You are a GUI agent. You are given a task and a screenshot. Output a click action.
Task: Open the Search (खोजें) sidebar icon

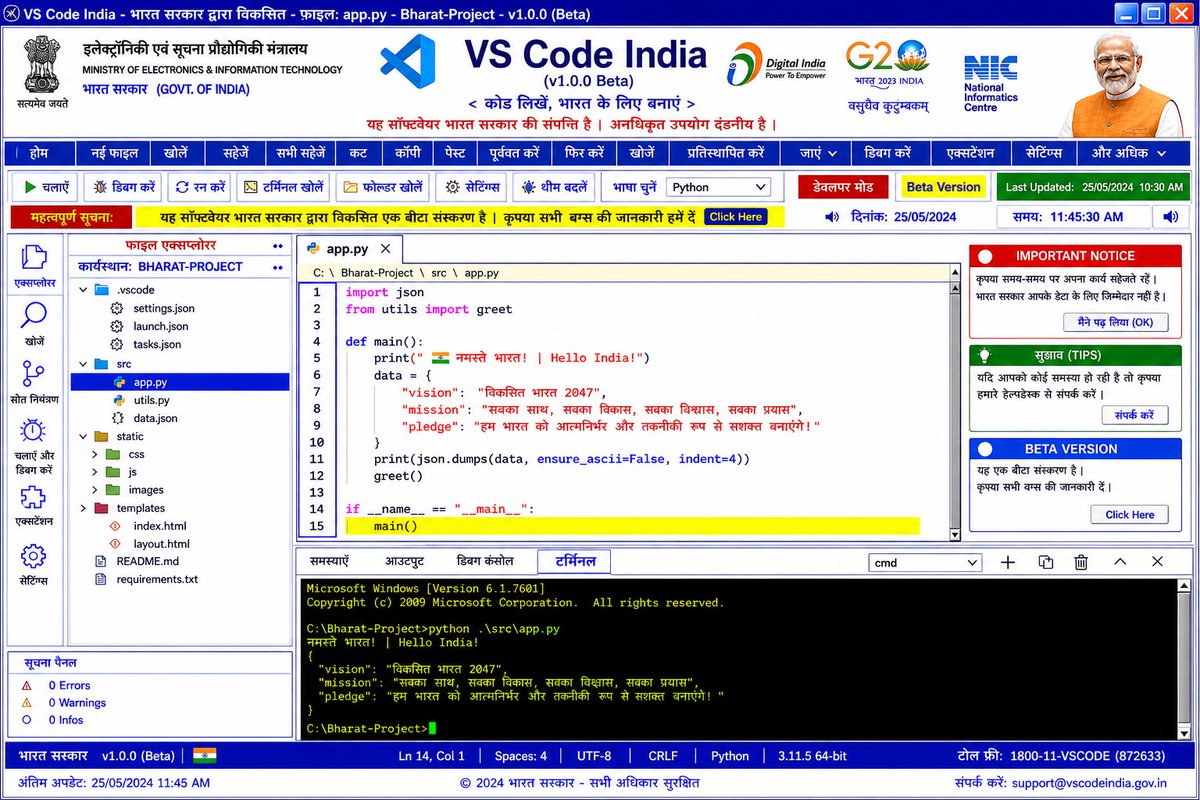34,315
